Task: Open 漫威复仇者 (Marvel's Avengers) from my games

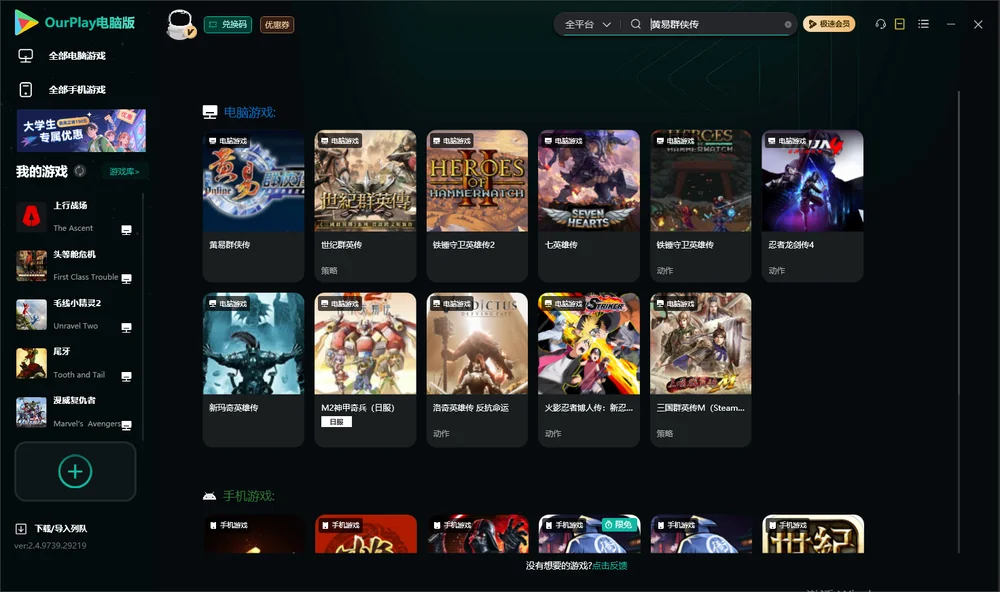Action: click(x=75, y=412)
